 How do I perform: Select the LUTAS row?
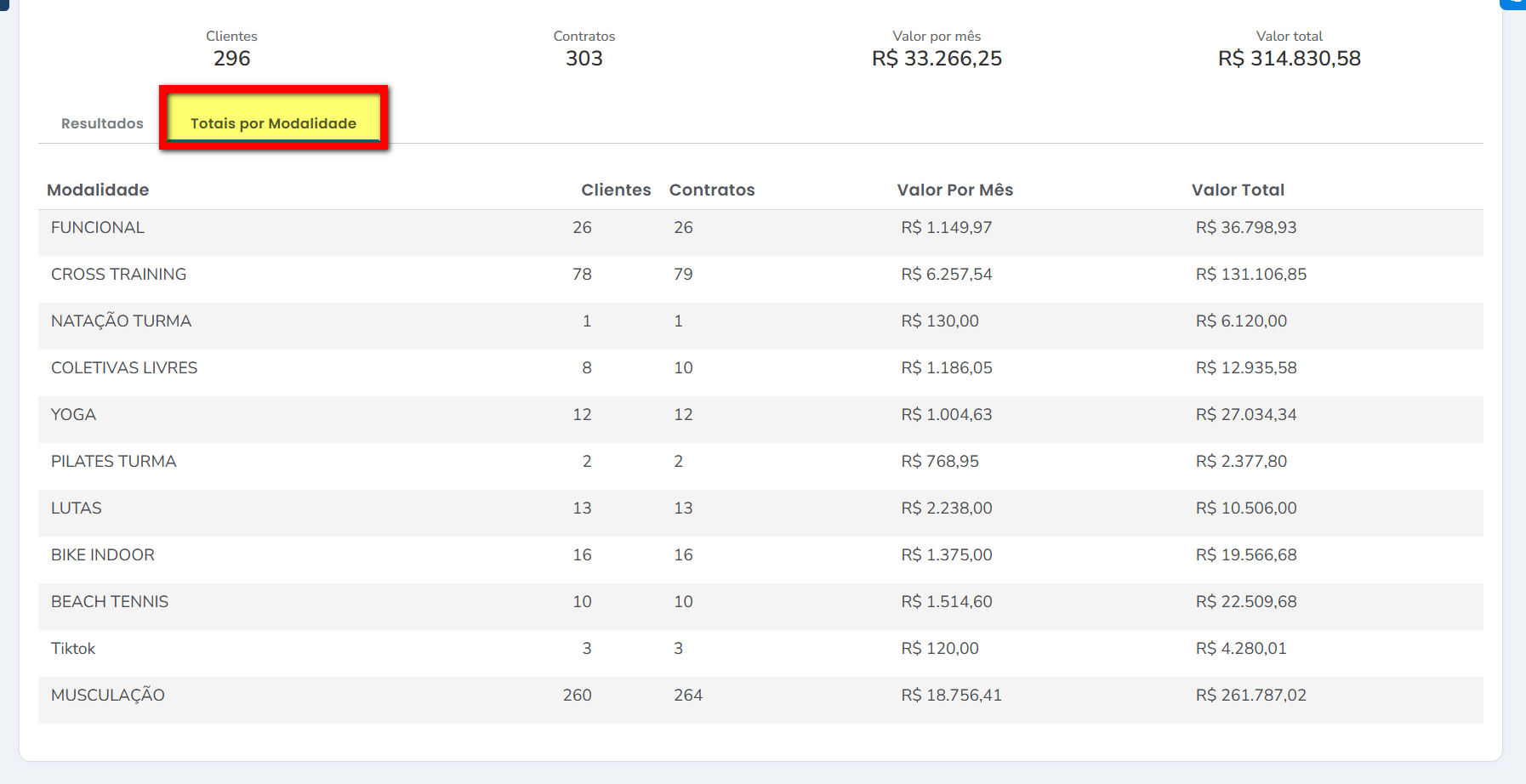point(76,508)
